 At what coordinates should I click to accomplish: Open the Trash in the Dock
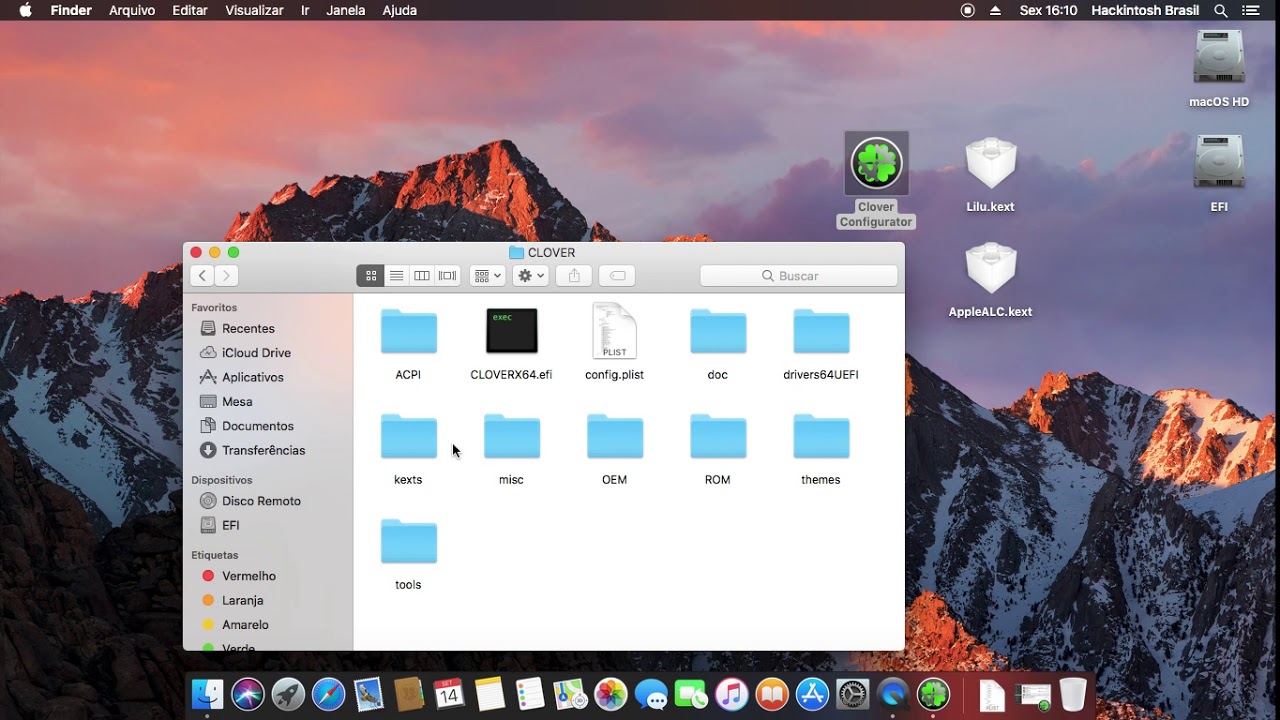(x=1073, y=694)
